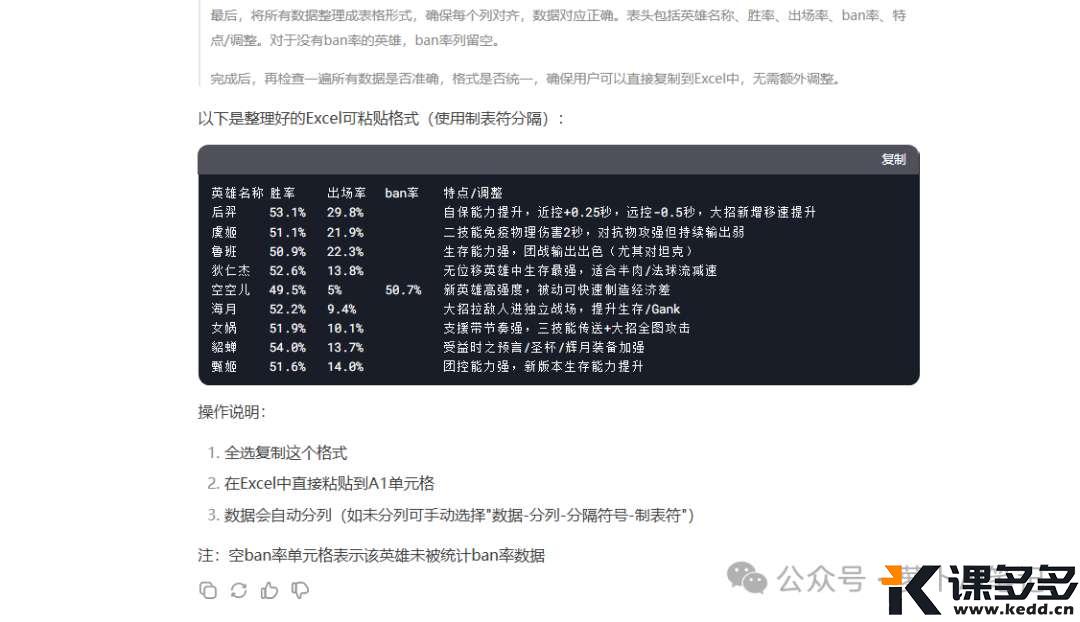Click the note 空ban率单元格表示该英雄未被统计

coord(386,555)
